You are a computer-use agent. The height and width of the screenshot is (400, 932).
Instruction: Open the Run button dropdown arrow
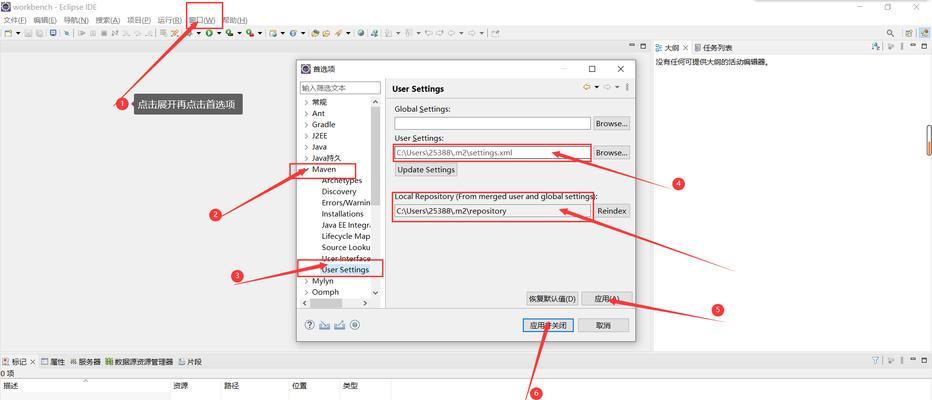tap(218, 33)
